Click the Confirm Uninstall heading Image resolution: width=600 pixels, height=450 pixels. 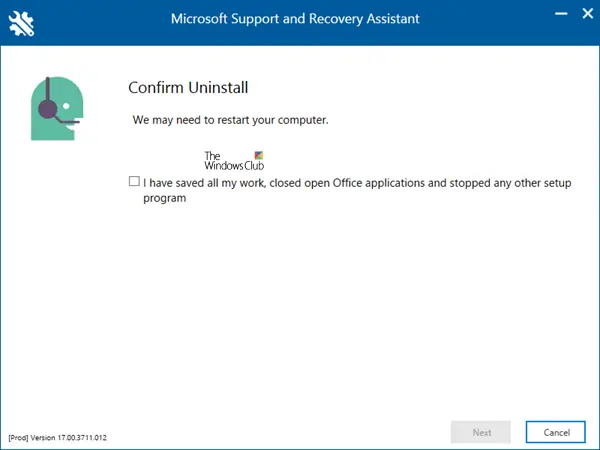click(x=187, y=88)
